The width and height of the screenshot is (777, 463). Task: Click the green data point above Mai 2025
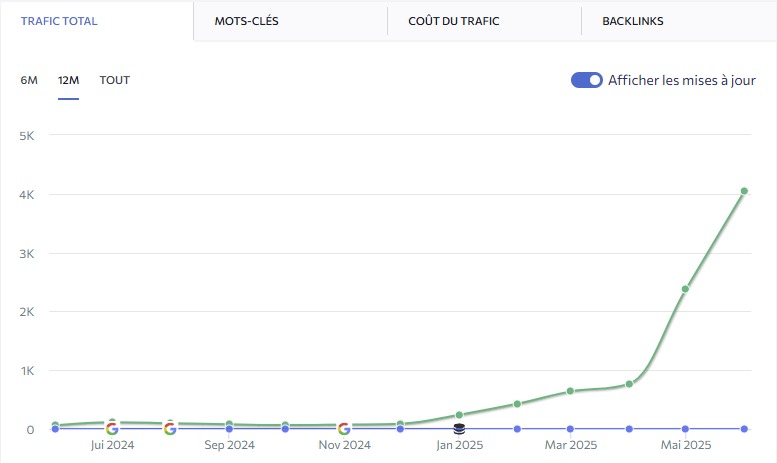685,289
